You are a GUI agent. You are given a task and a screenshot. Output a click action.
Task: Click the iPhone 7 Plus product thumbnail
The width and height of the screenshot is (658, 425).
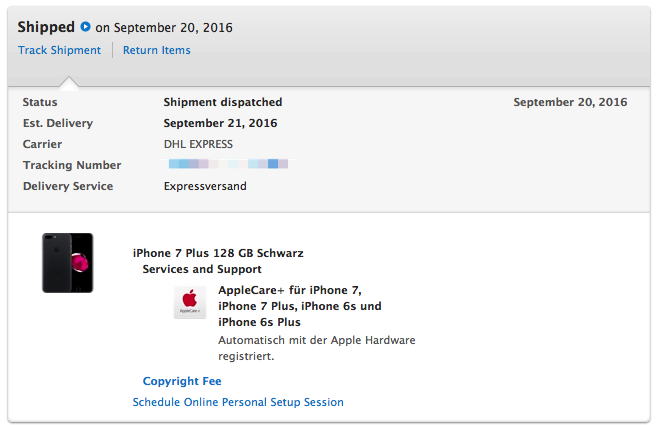68,263
